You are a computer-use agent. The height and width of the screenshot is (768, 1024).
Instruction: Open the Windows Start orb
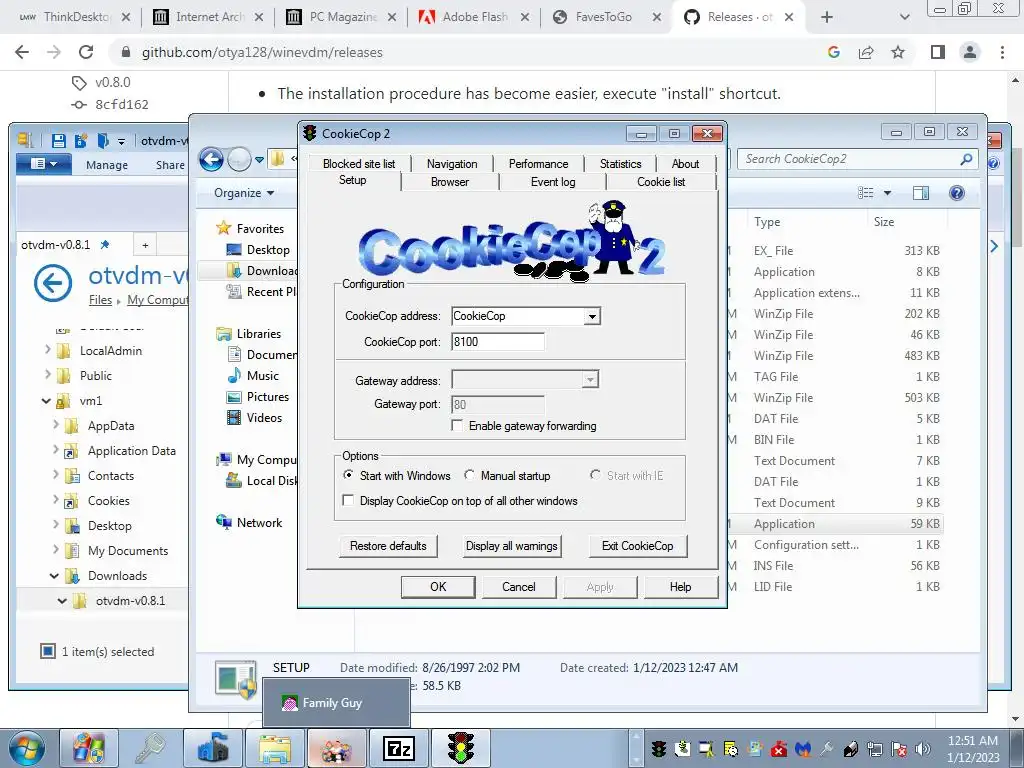pyautogui.click(x=27, y=748)
